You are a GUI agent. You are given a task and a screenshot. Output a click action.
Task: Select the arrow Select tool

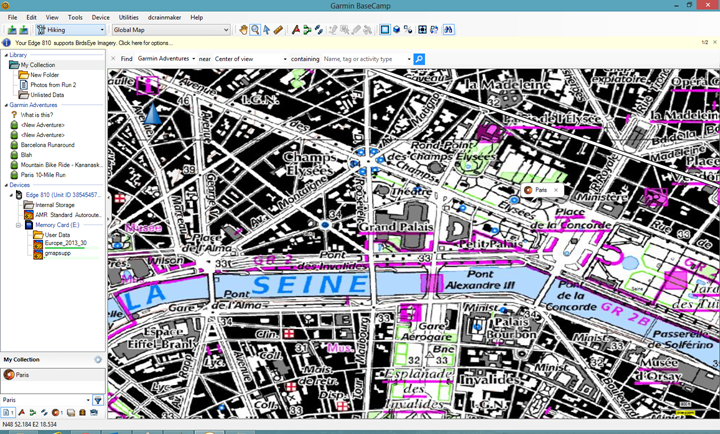tap(266, 30)
